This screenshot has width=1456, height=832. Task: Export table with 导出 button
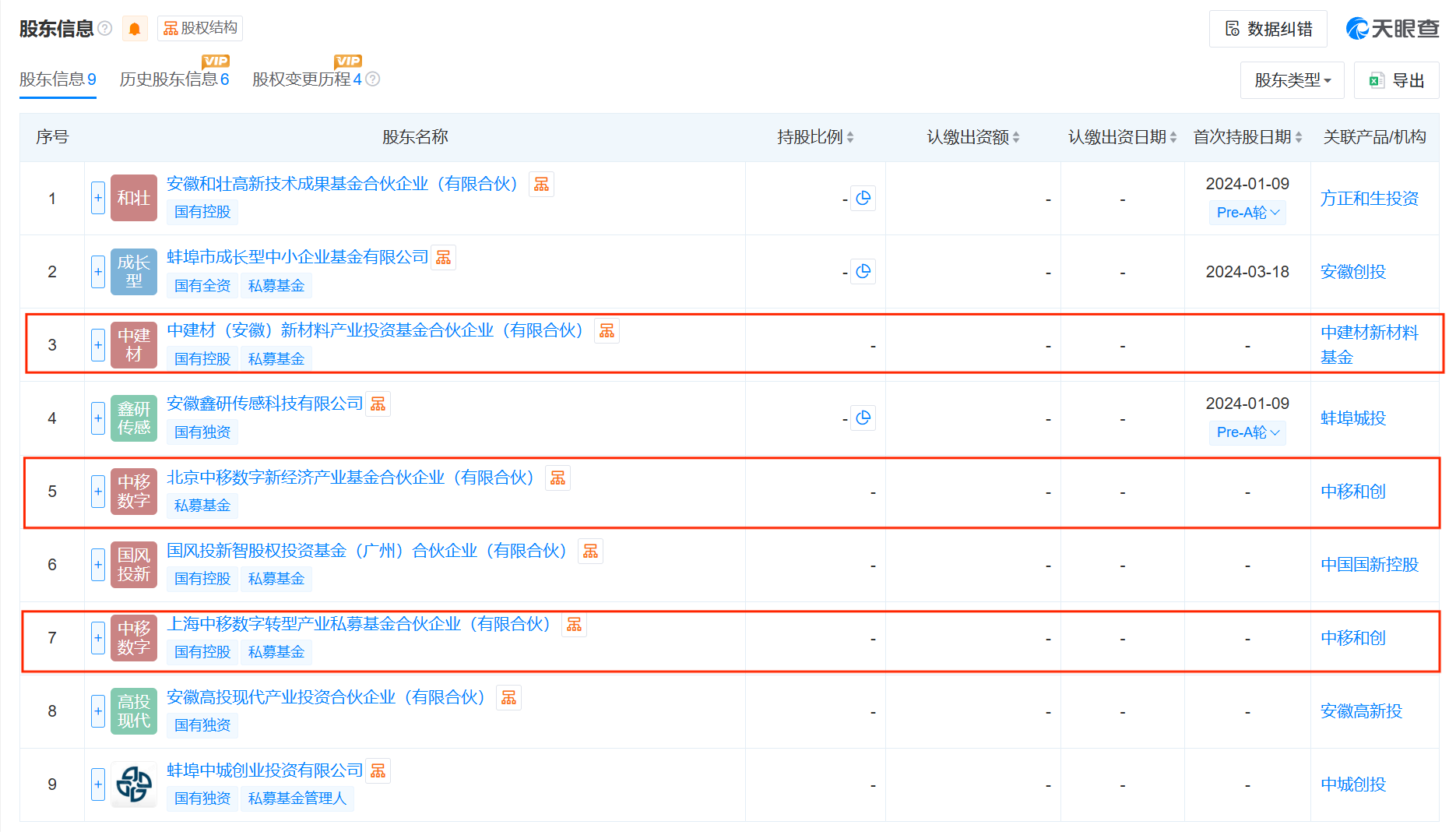click(x=1397, y=80)
